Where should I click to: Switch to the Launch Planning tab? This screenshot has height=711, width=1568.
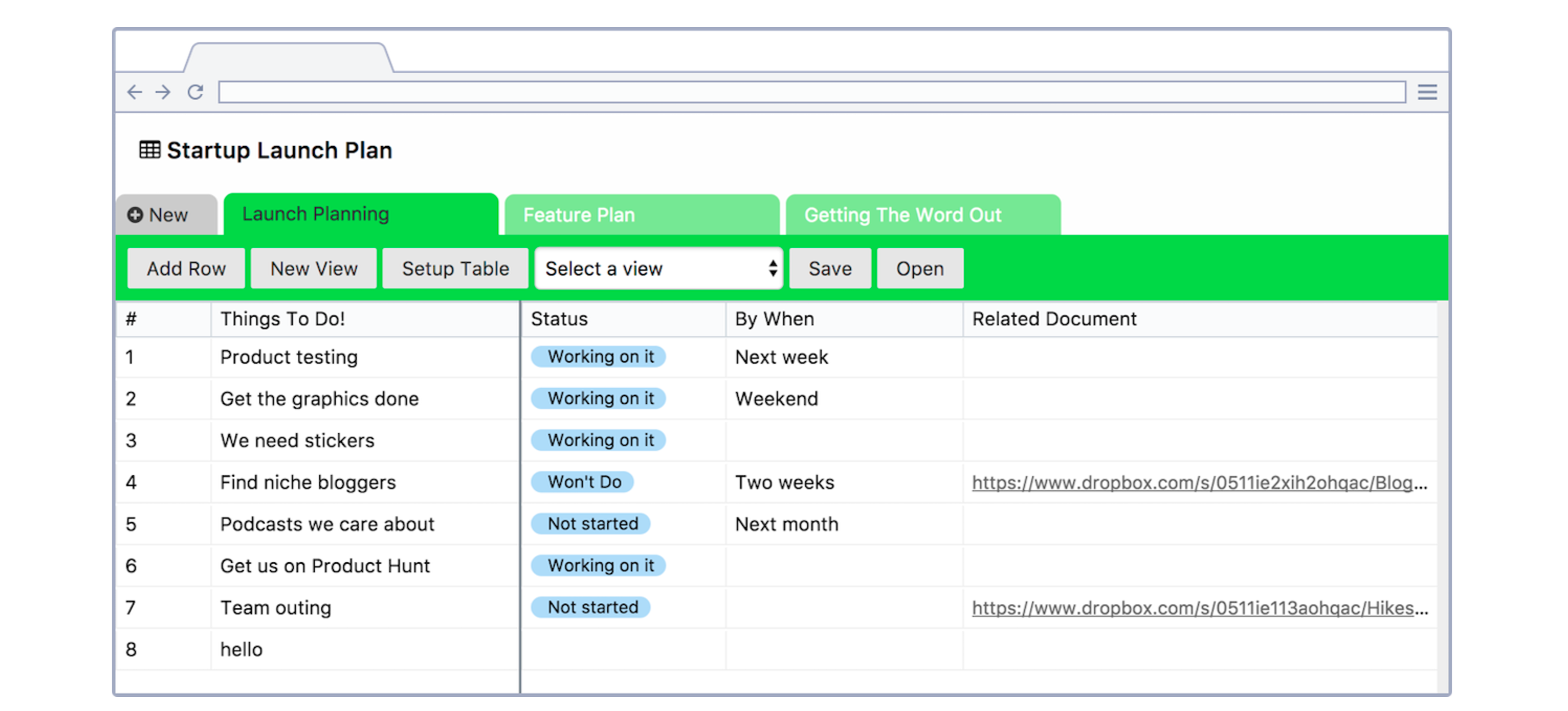[x=361, y=214]
